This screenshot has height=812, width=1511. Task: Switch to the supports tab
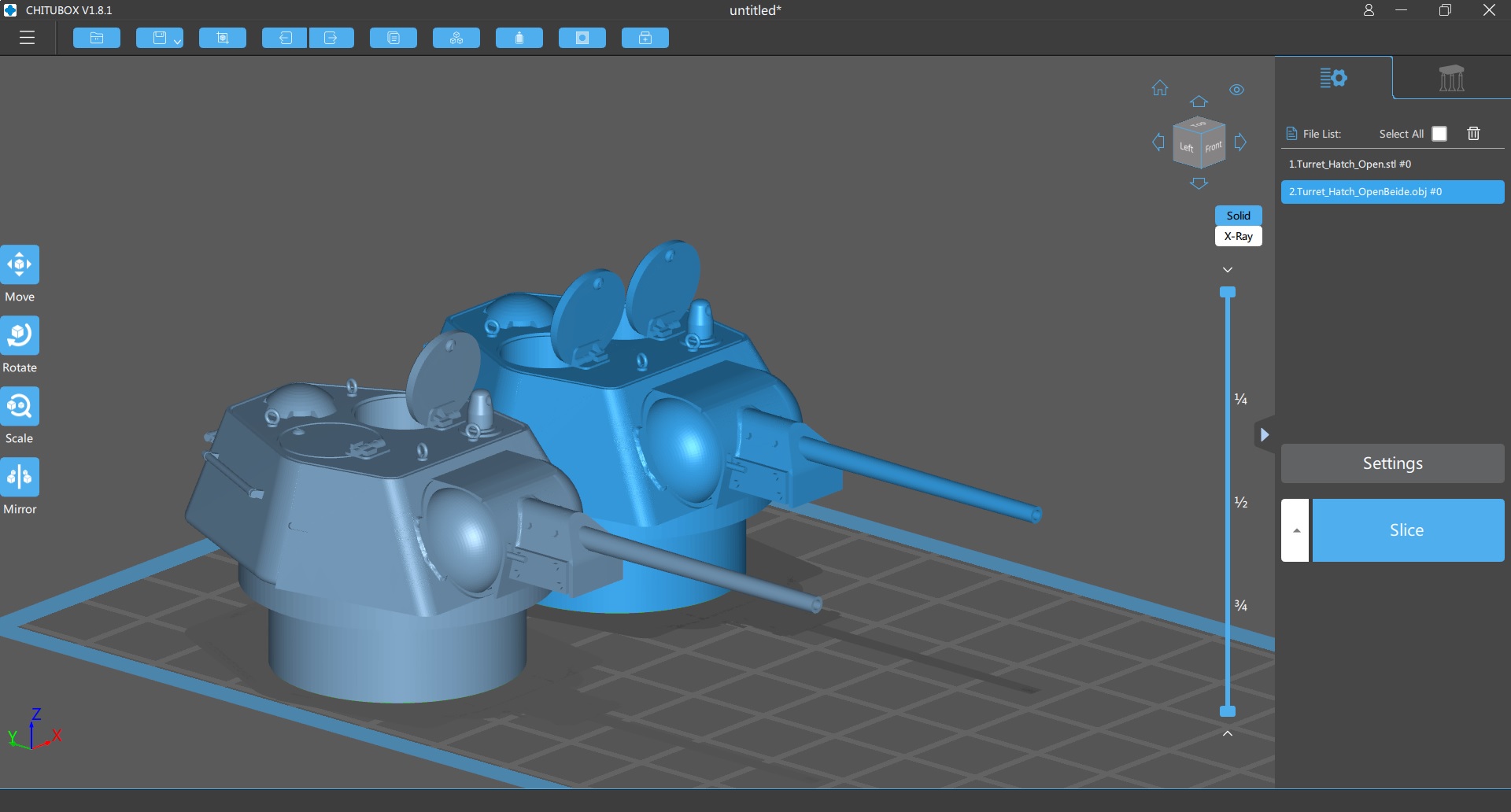pyautogui.click(x=1451, y=78)
